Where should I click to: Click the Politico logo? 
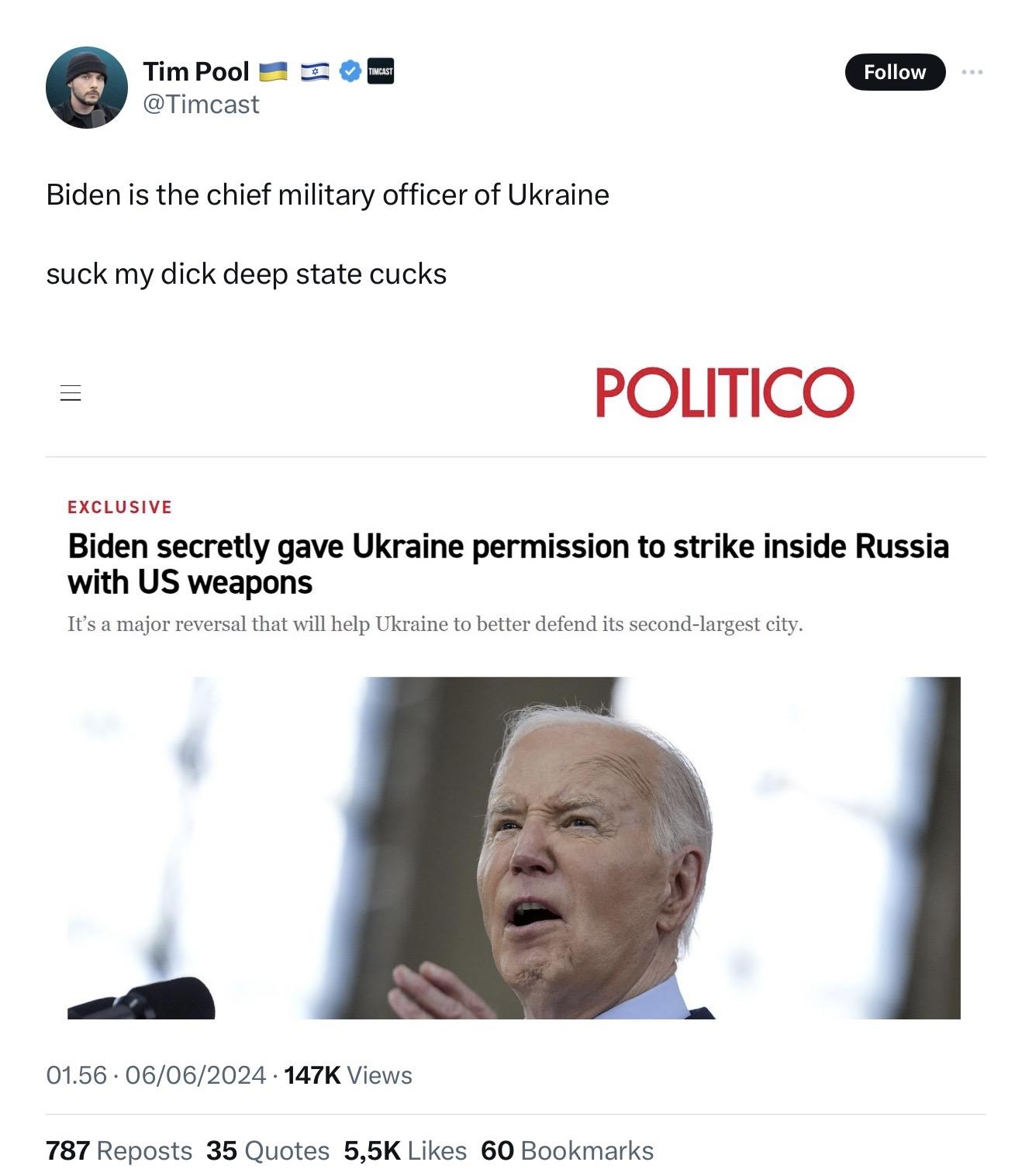[725, 392]
